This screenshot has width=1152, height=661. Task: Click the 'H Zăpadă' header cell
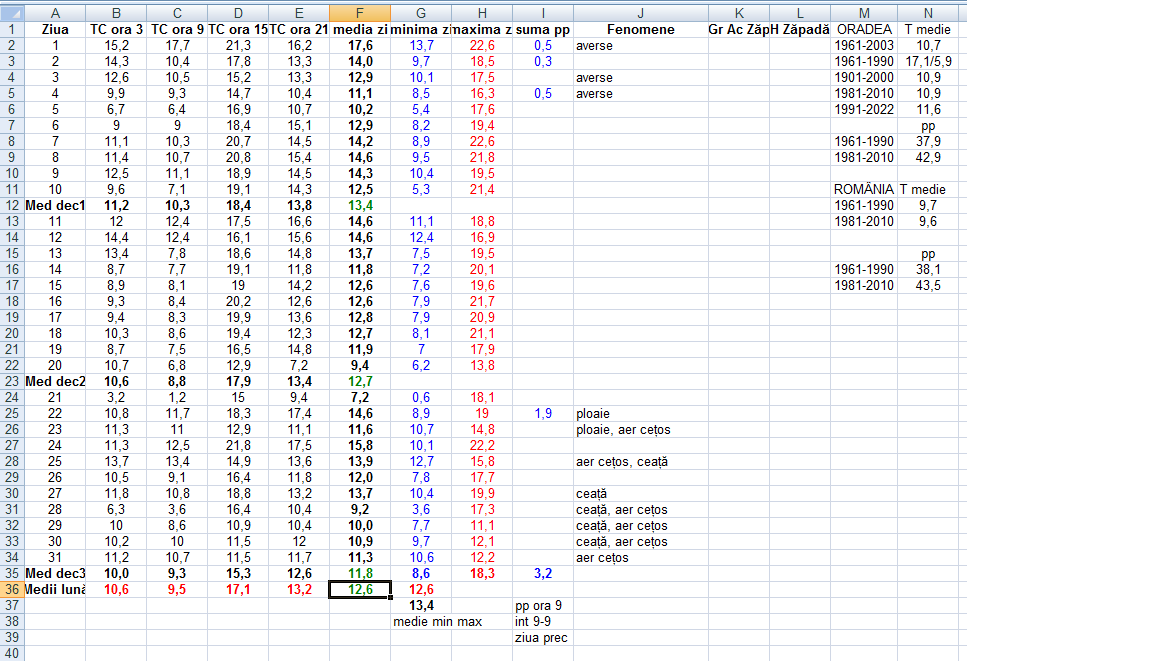tap(800, 29)
